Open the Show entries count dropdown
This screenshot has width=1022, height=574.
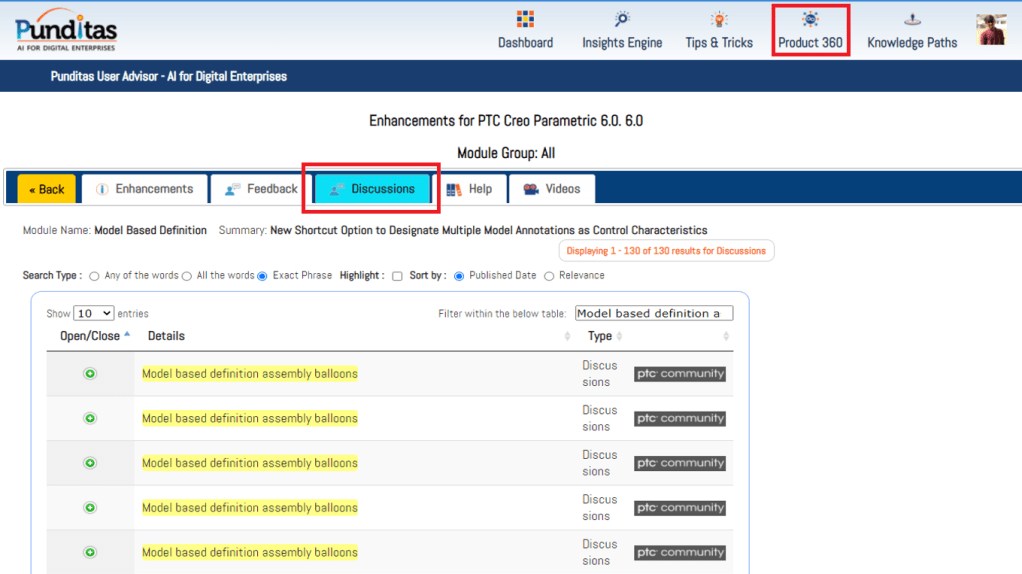[x=94, y=314]
